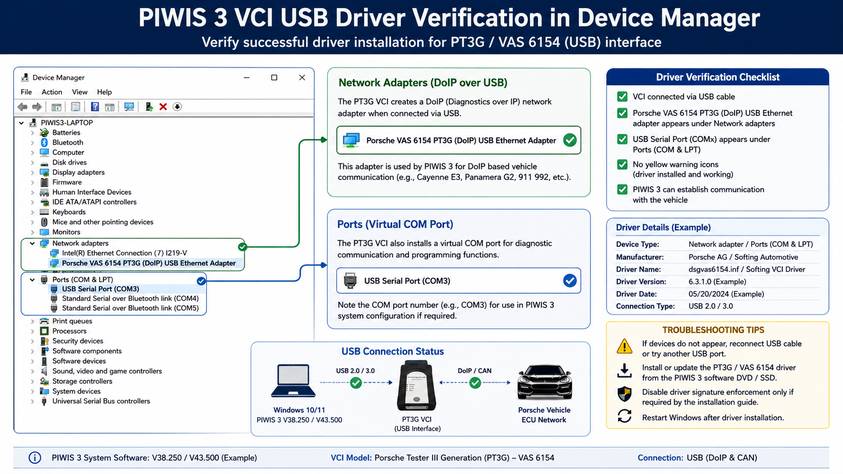Click the Storage controllers icon
843x474 pixels.
44,382
